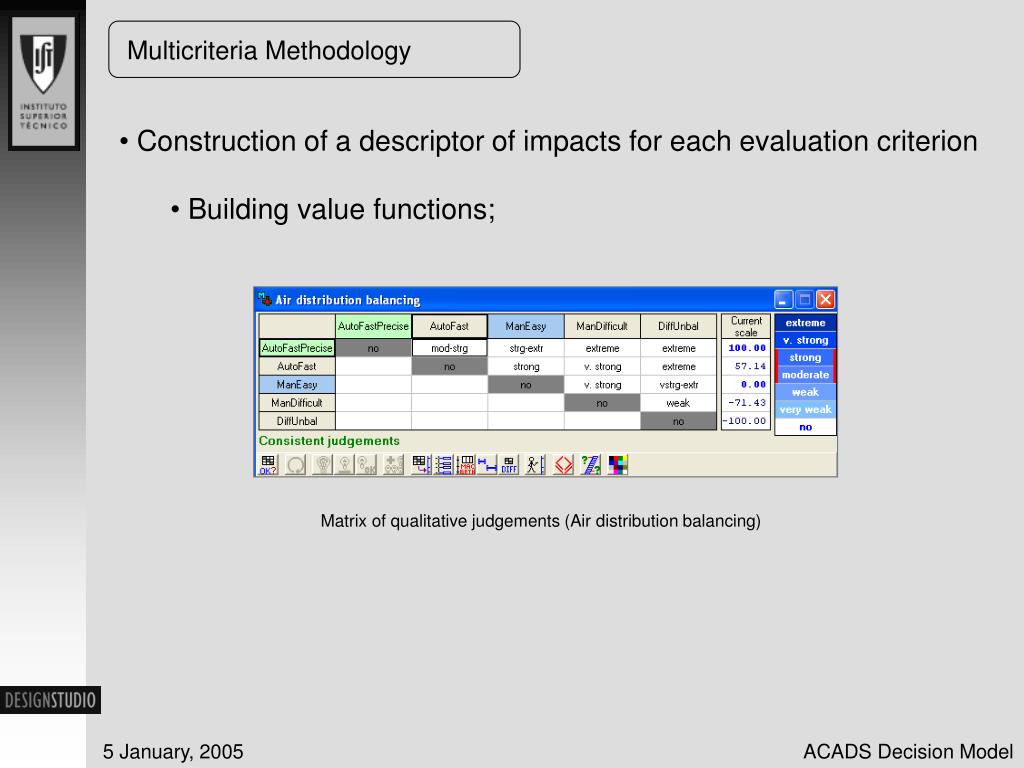Click the stick figure with scale icon

coord(535,464)
